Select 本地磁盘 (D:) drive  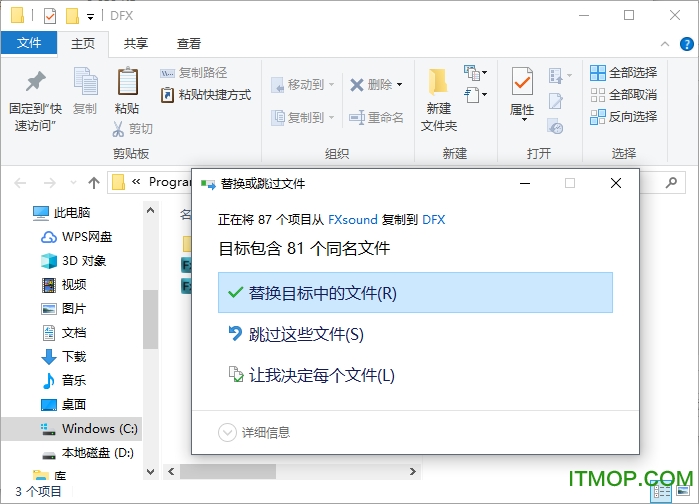tap(87, 453)
